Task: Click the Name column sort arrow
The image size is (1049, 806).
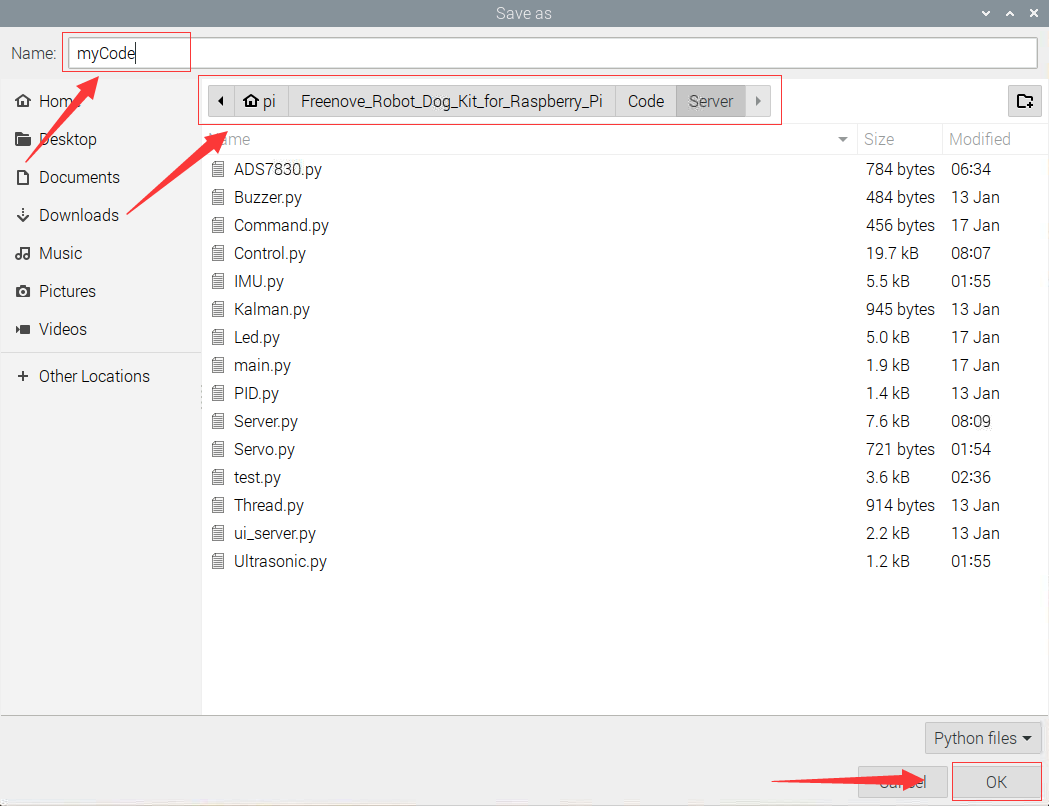Action: [843, 139]
